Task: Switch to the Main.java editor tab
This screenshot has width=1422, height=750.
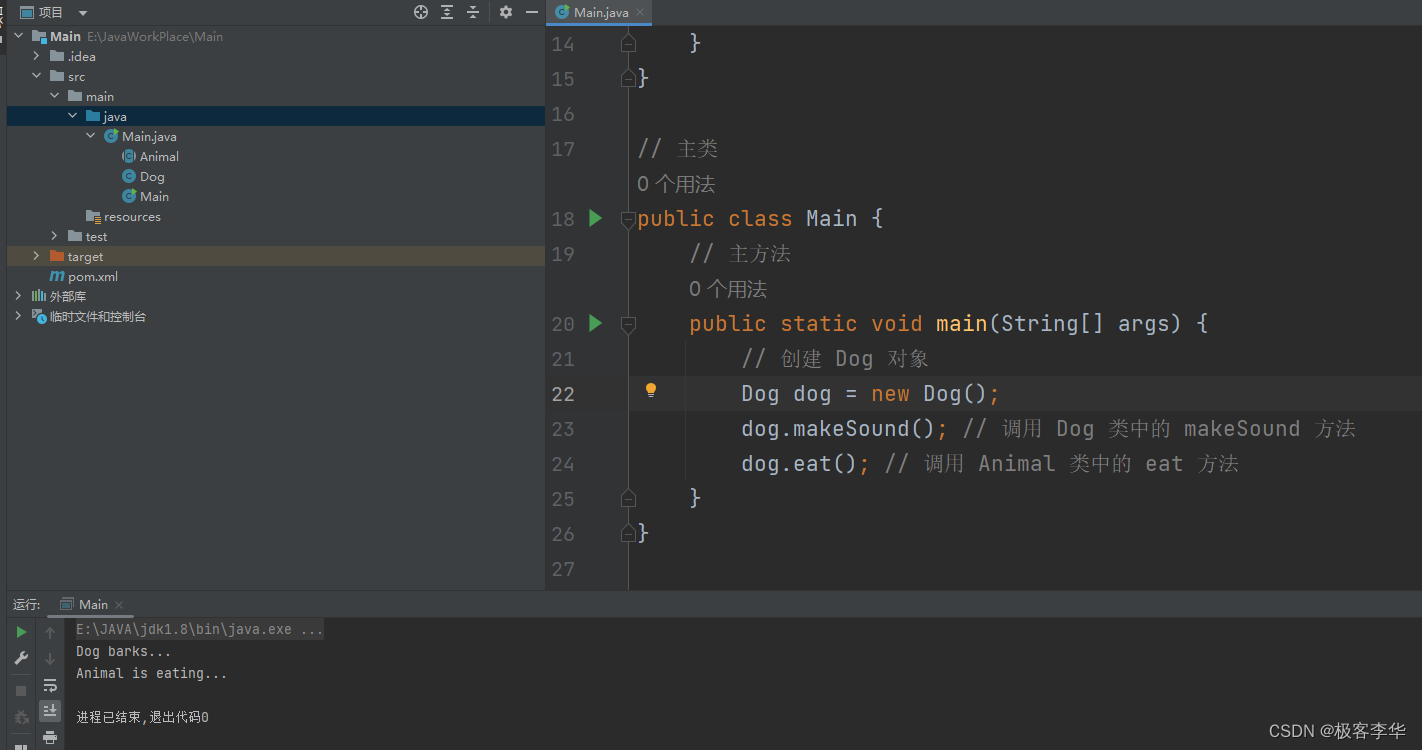Action: pos(601,13)
